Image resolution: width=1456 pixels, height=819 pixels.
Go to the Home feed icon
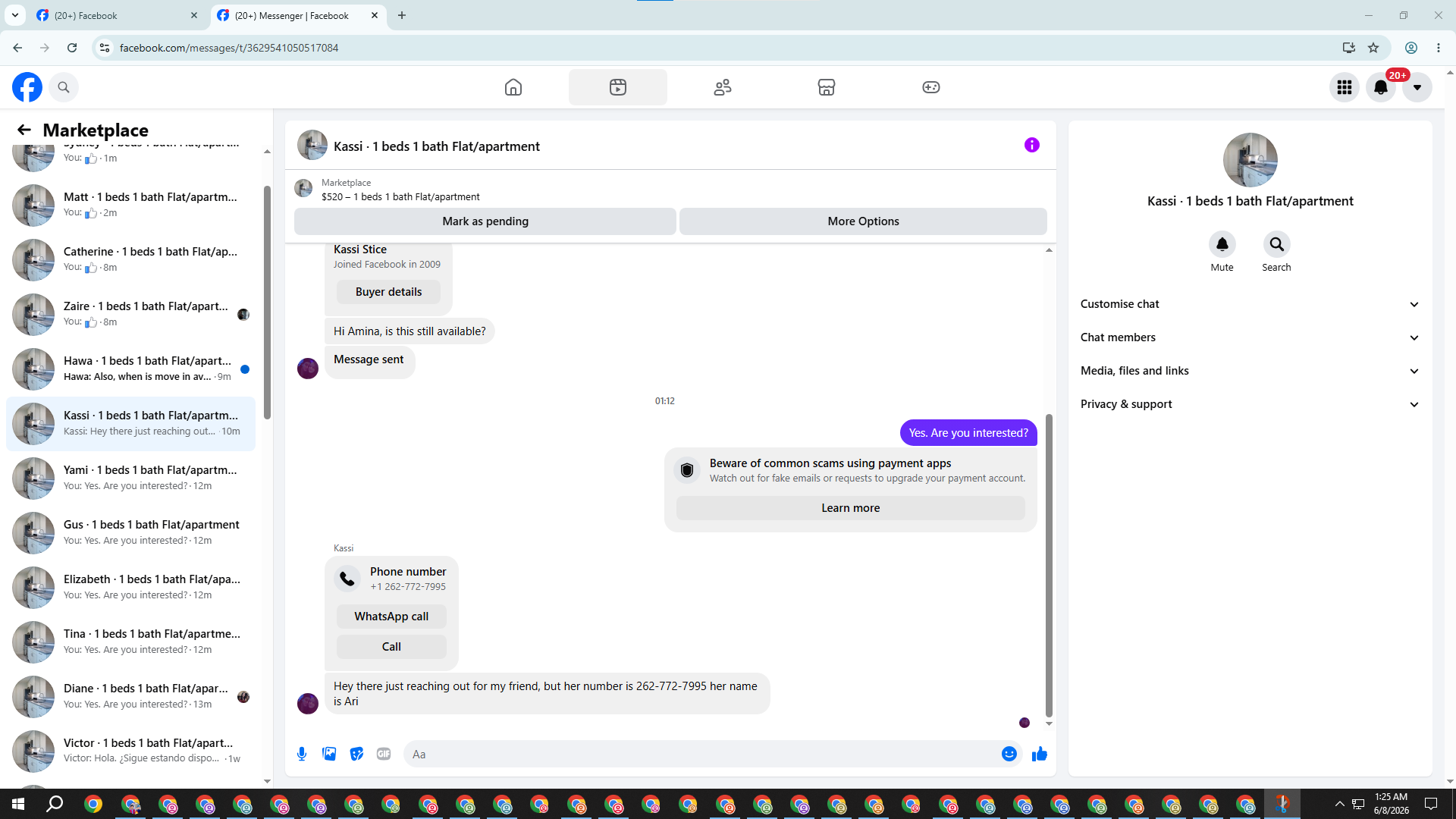[513, 87]
